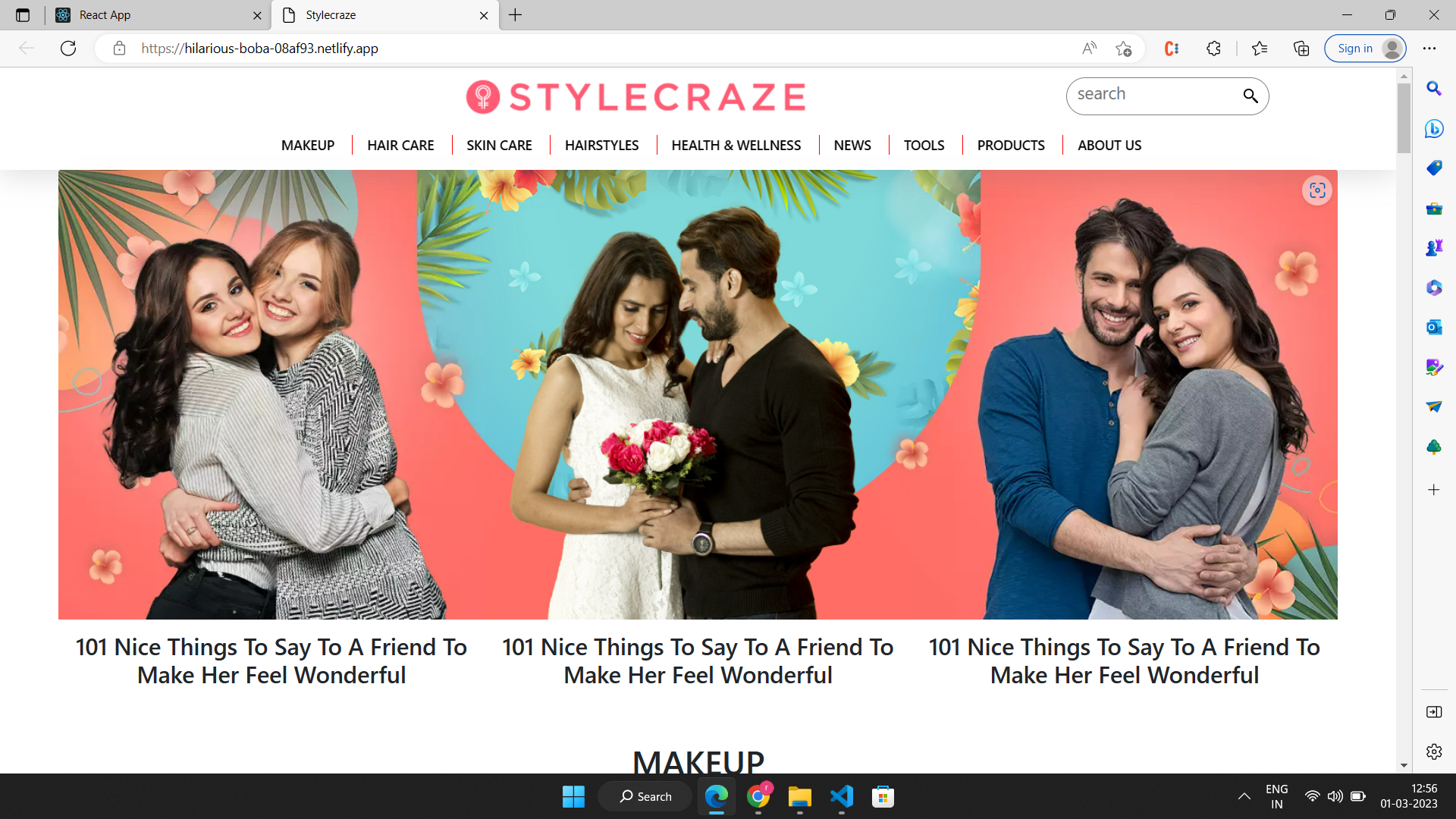This screenshot has height=819, width=1456.
Task: Open Outlook from the Edge sidebar
Action: coord(1433,328)
